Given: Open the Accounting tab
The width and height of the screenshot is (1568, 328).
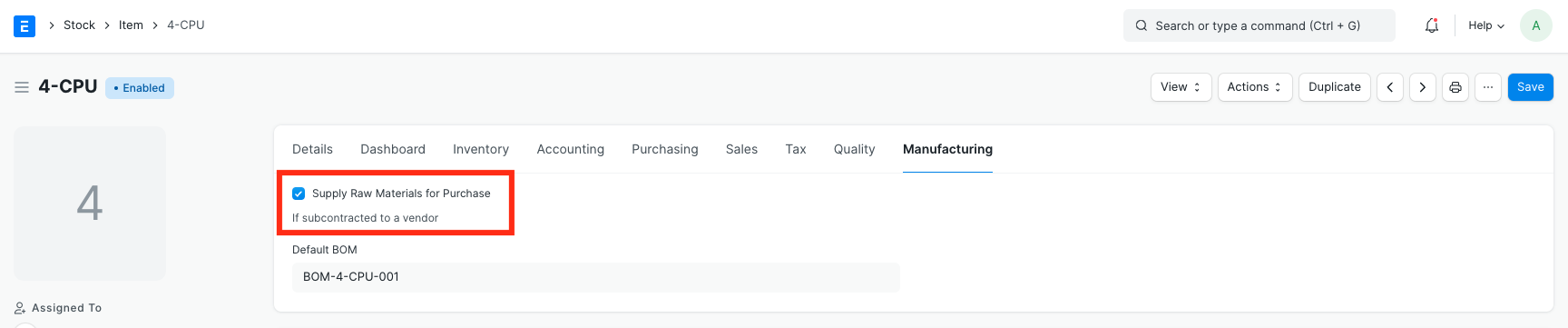Looking at the screenshot, I should pyautogui.click(x=571, y=149).
